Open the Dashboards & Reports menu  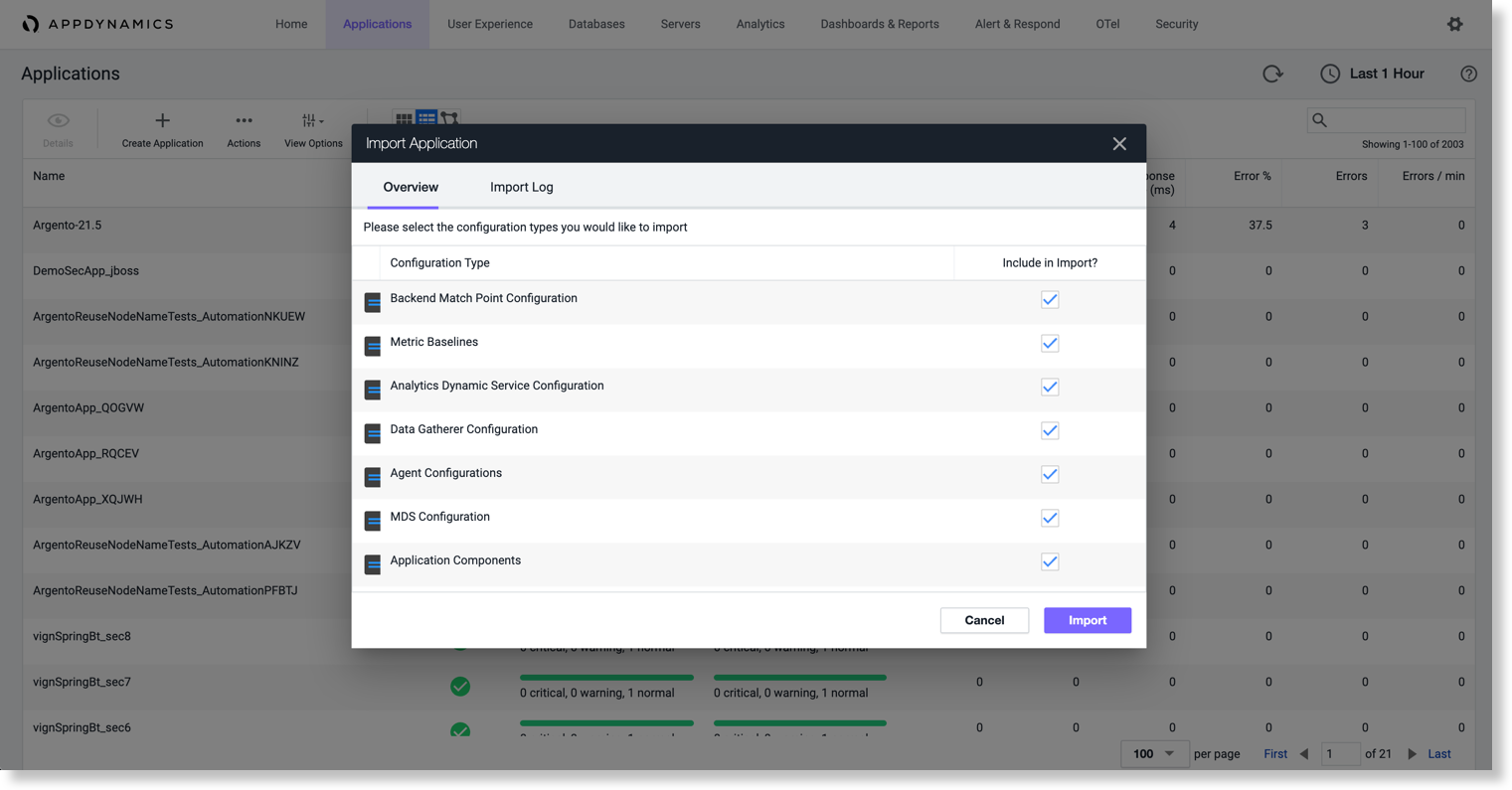(x=880, y=24)
